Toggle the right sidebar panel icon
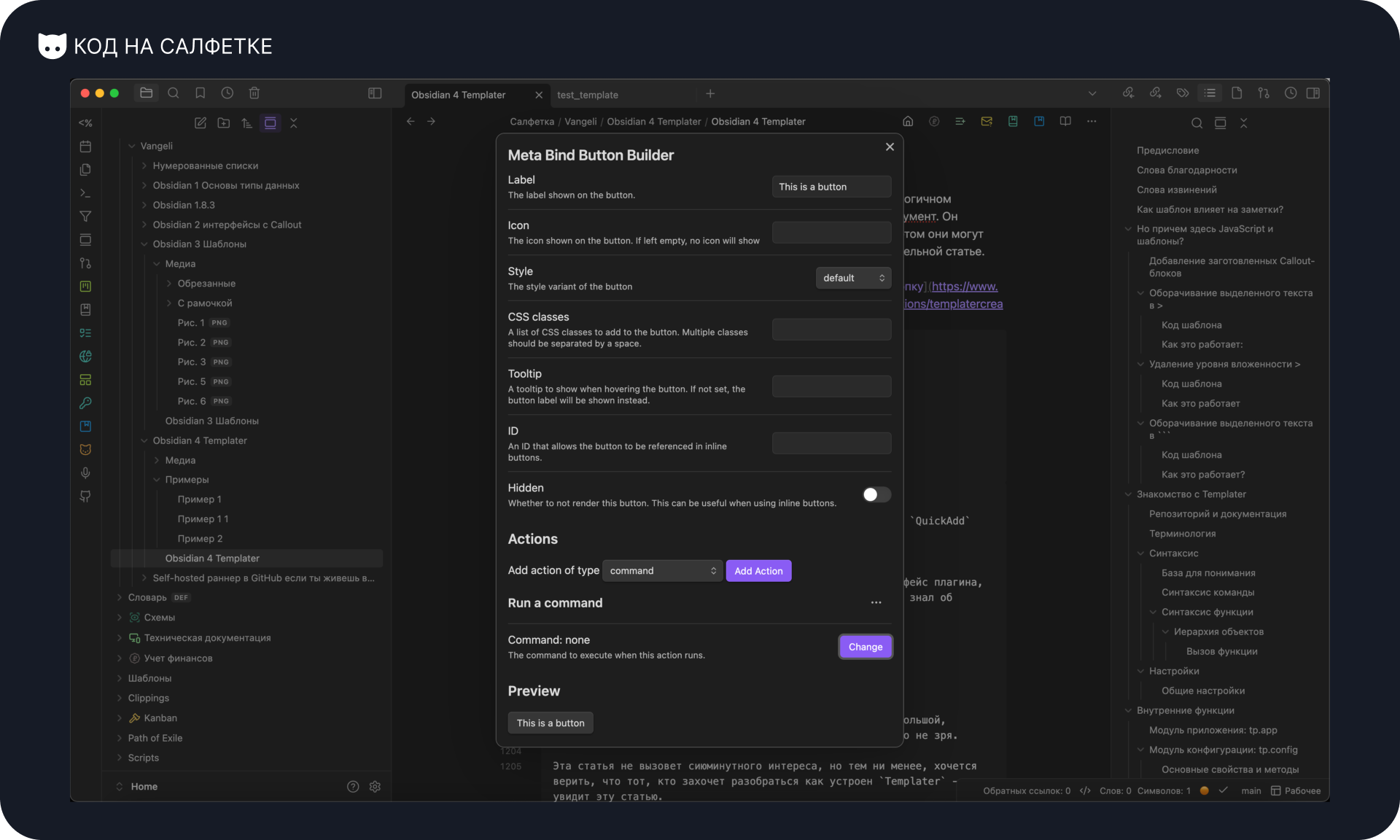The image size is (1400, 840). tap(1313, 93)
